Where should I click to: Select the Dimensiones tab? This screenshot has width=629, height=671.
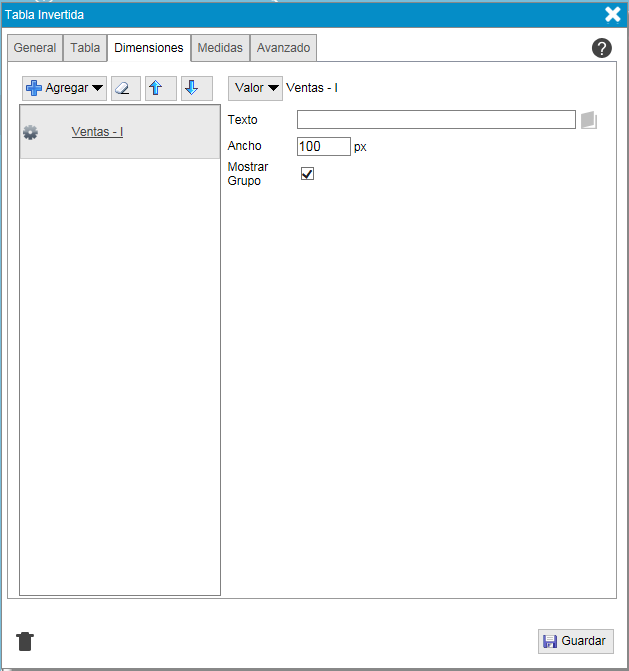[149, 47]
